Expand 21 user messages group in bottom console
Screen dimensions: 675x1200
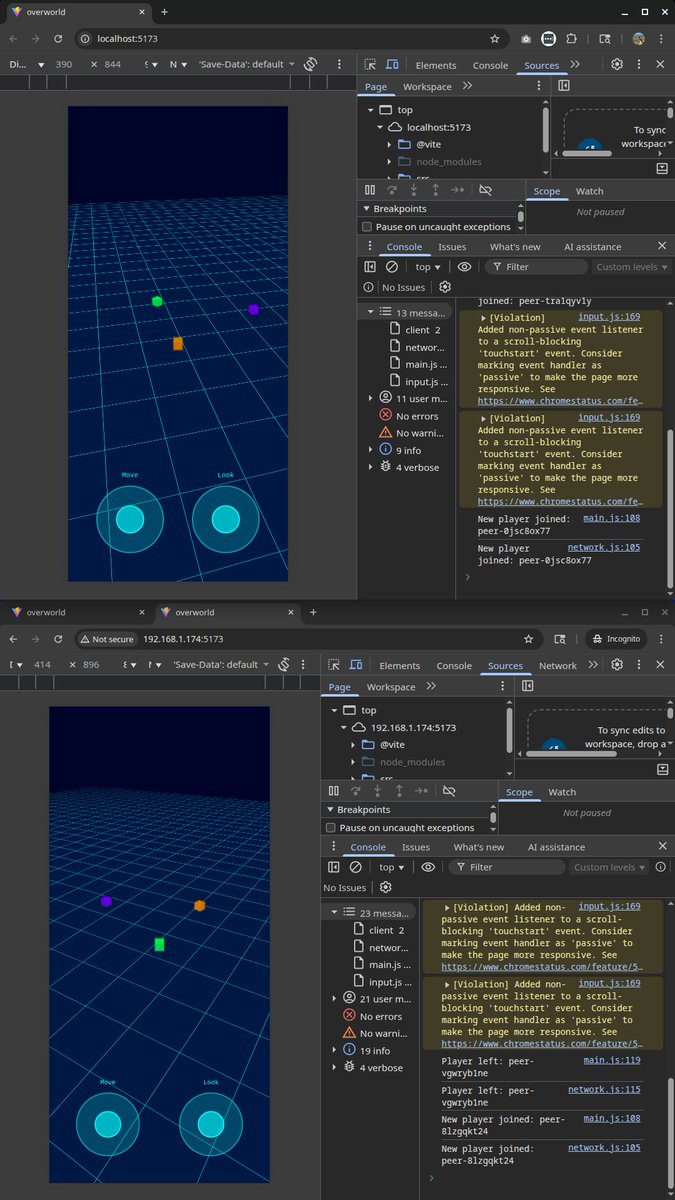tap(336, 998)
